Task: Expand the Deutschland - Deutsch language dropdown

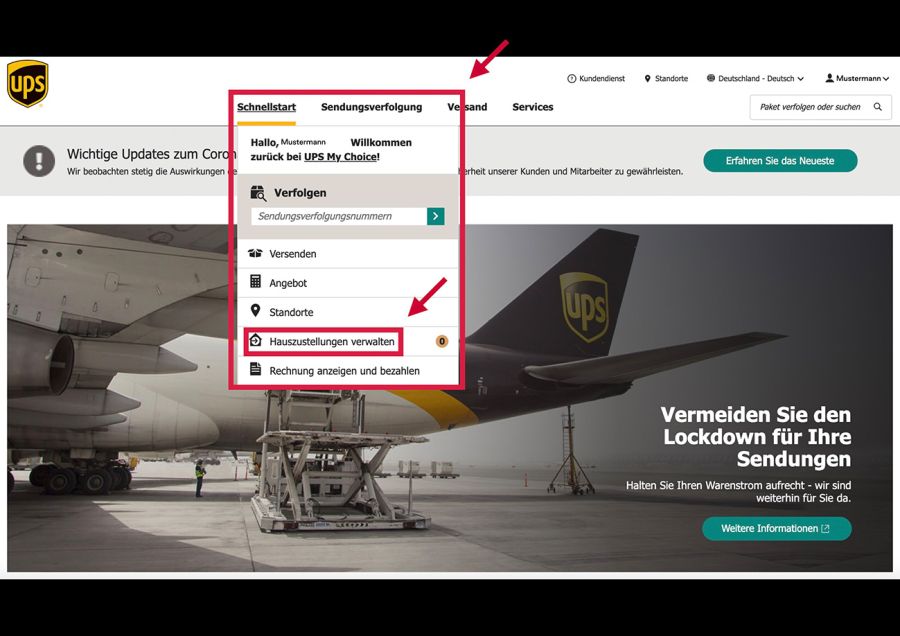Action: pyautogui.click(x=755, y=79)
